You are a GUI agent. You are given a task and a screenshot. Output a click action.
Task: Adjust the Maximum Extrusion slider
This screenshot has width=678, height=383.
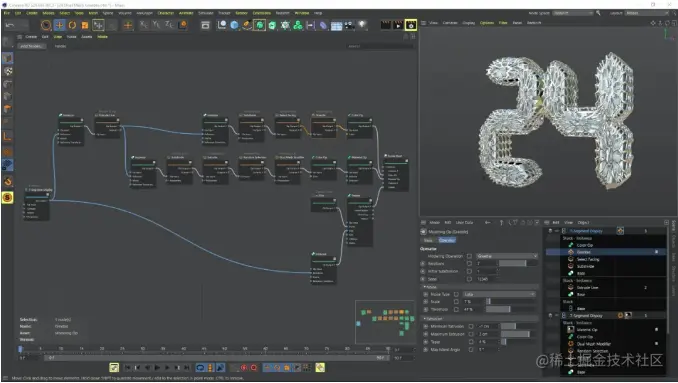pyautogui.click(x=519, y=334)
